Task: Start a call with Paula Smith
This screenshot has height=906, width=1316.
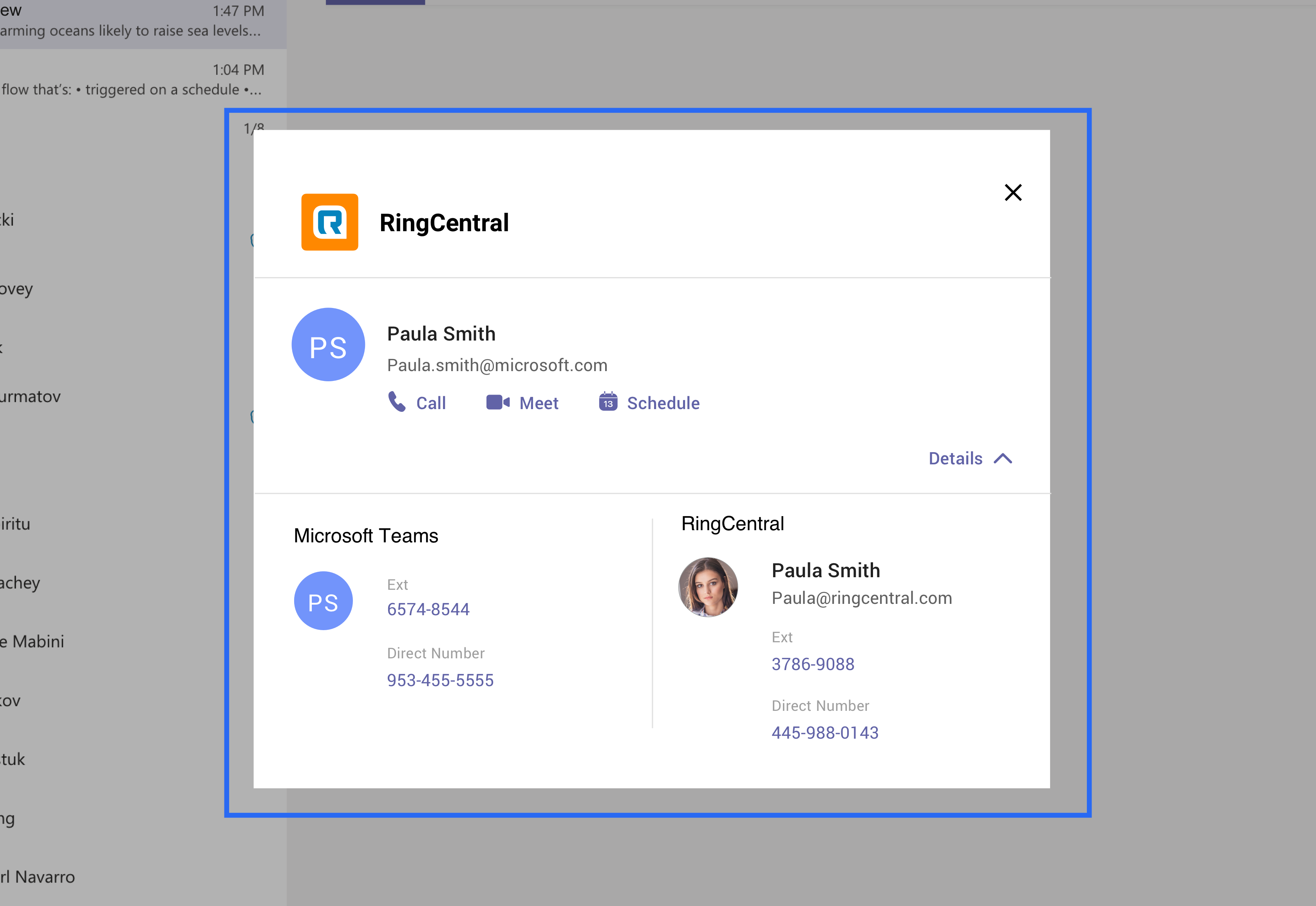Action: (417, 402)
